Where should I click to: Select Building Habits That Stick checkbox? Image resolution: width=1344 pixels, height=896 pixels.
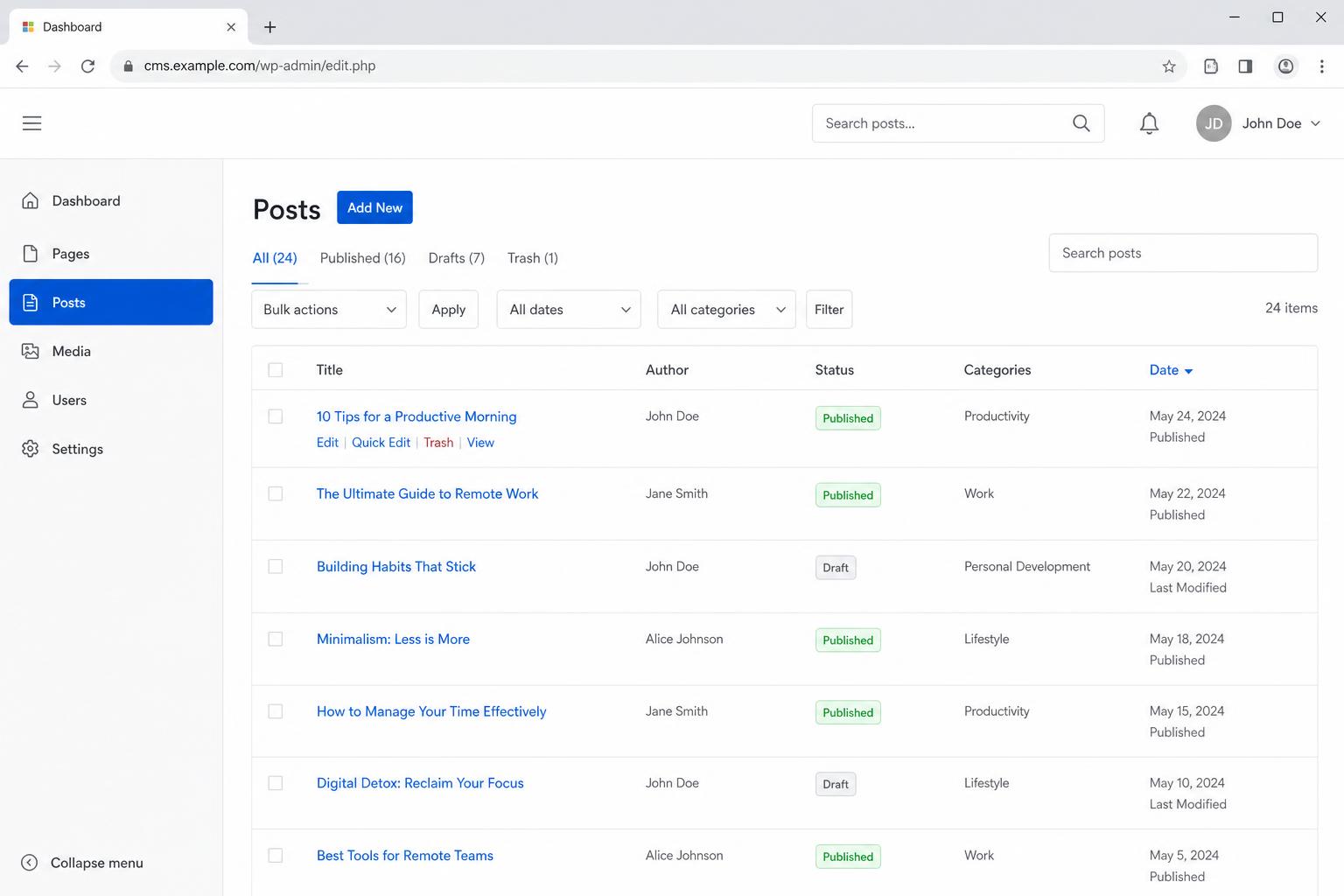tap(276, 567)
